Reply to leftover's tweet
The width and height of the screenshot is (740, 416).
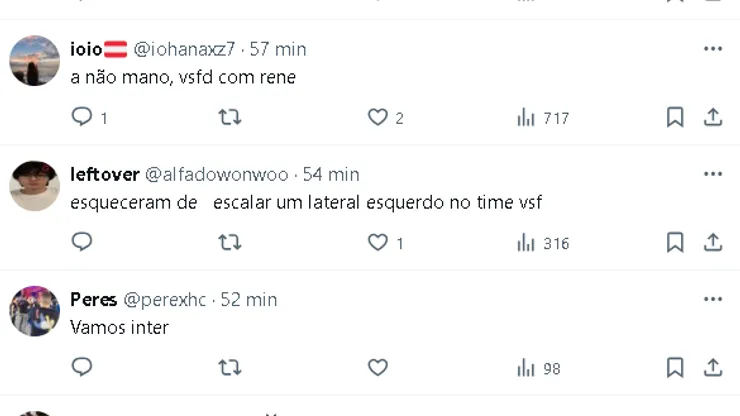[82, 242]
